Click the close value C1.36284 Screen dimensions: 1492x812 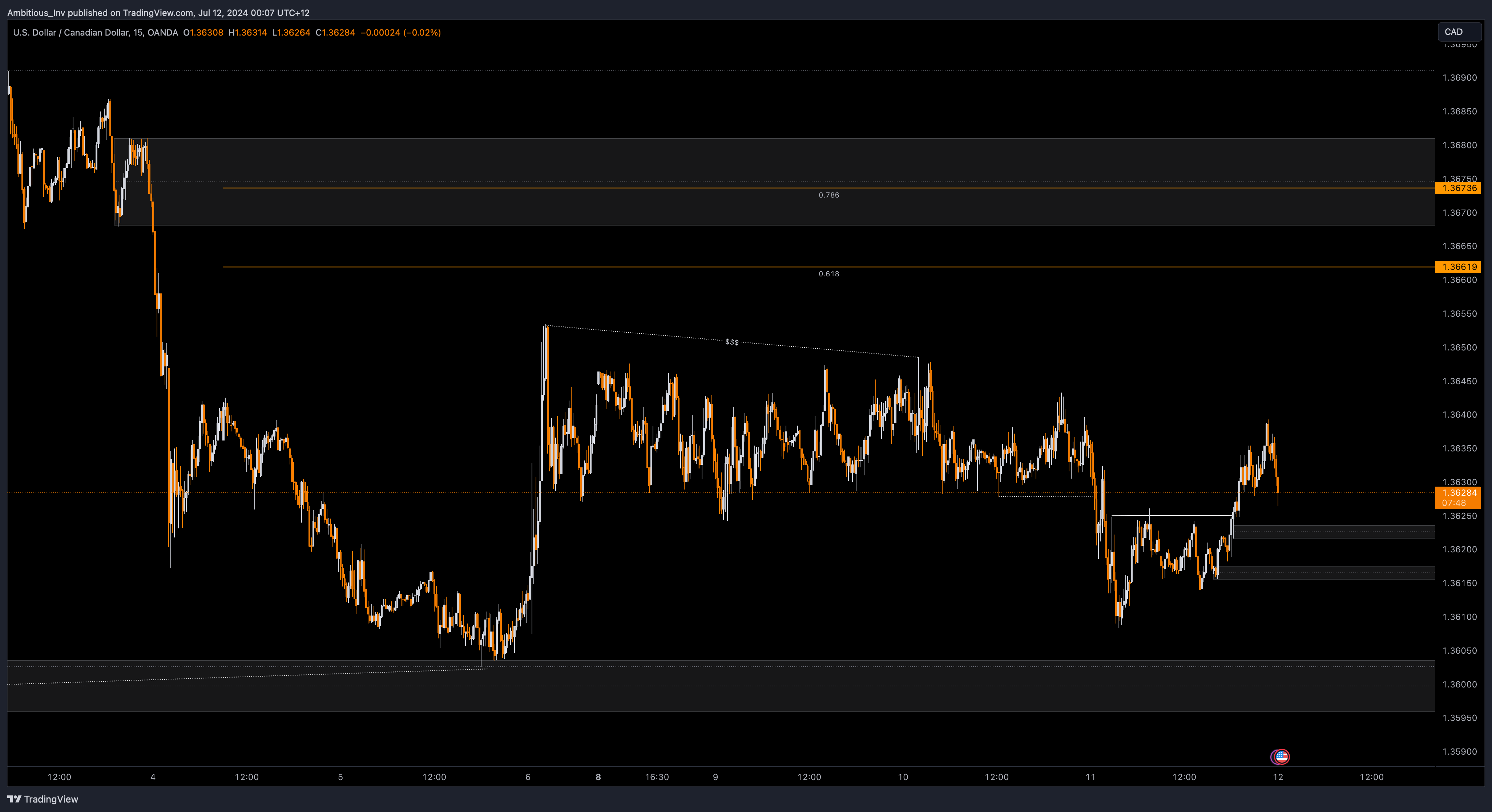(x=335, y=32)
